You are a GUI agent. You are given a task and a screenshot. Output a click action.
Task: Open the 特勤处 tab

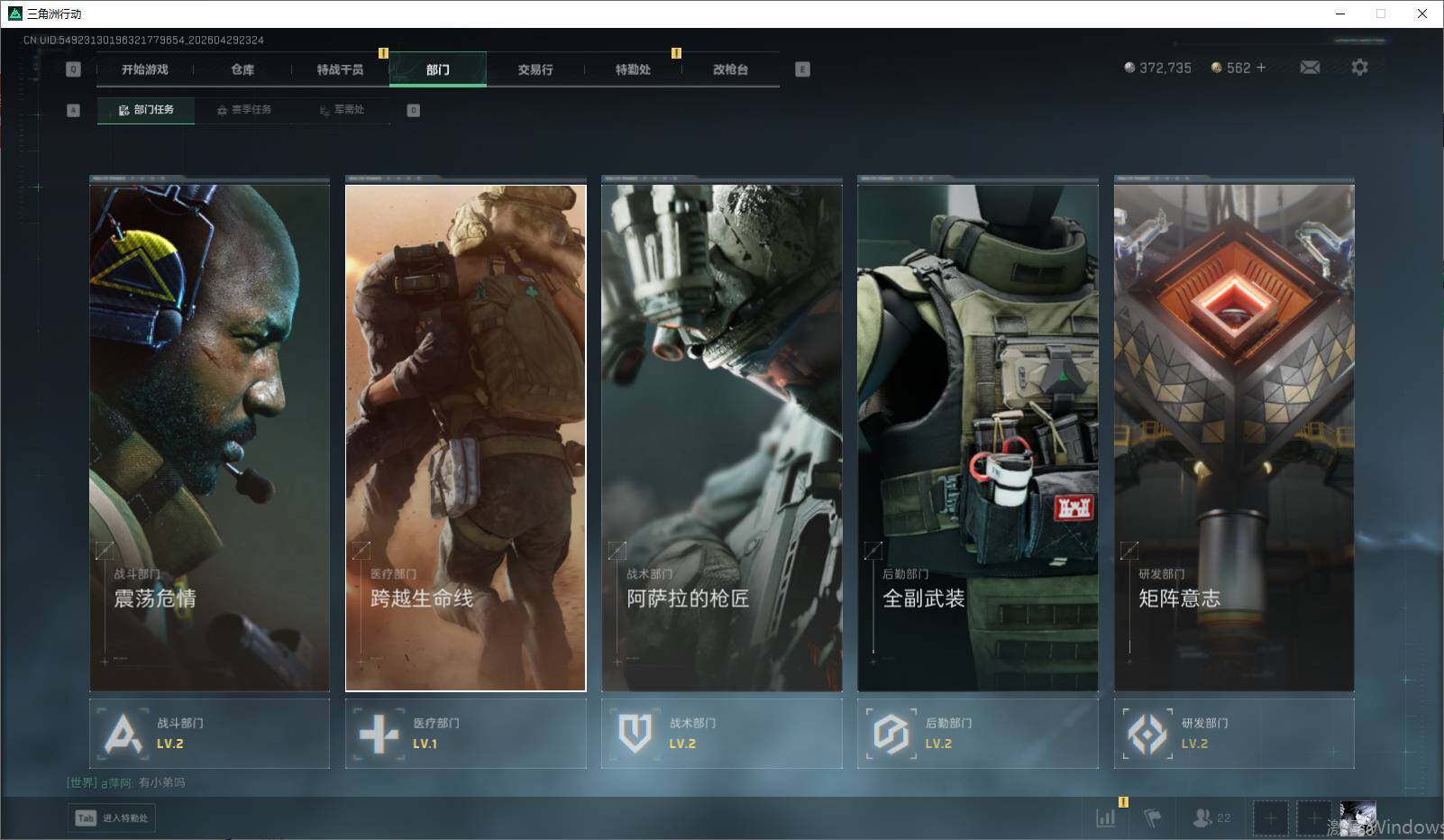(633, 69)
